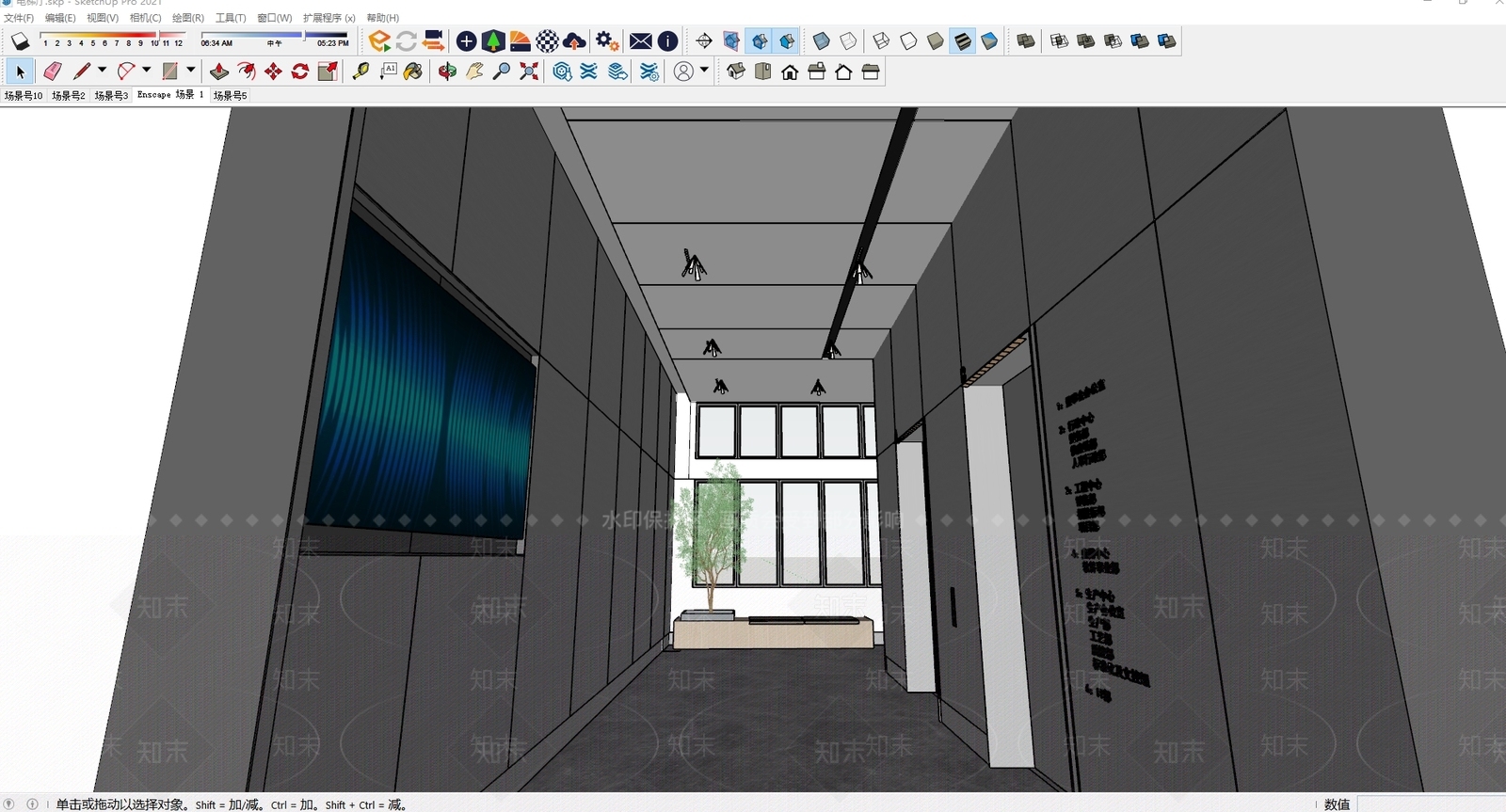The height and width of the screenshot is (812, 1506).
Task: Open Enscape settings gears icon
Action: (607, 40)
